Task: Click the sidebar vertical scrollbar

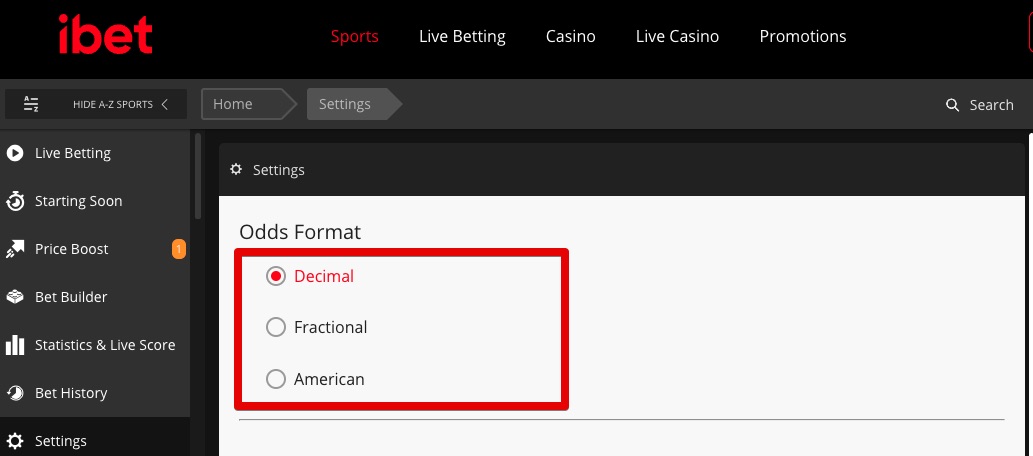Action: [x=198, y=177]
